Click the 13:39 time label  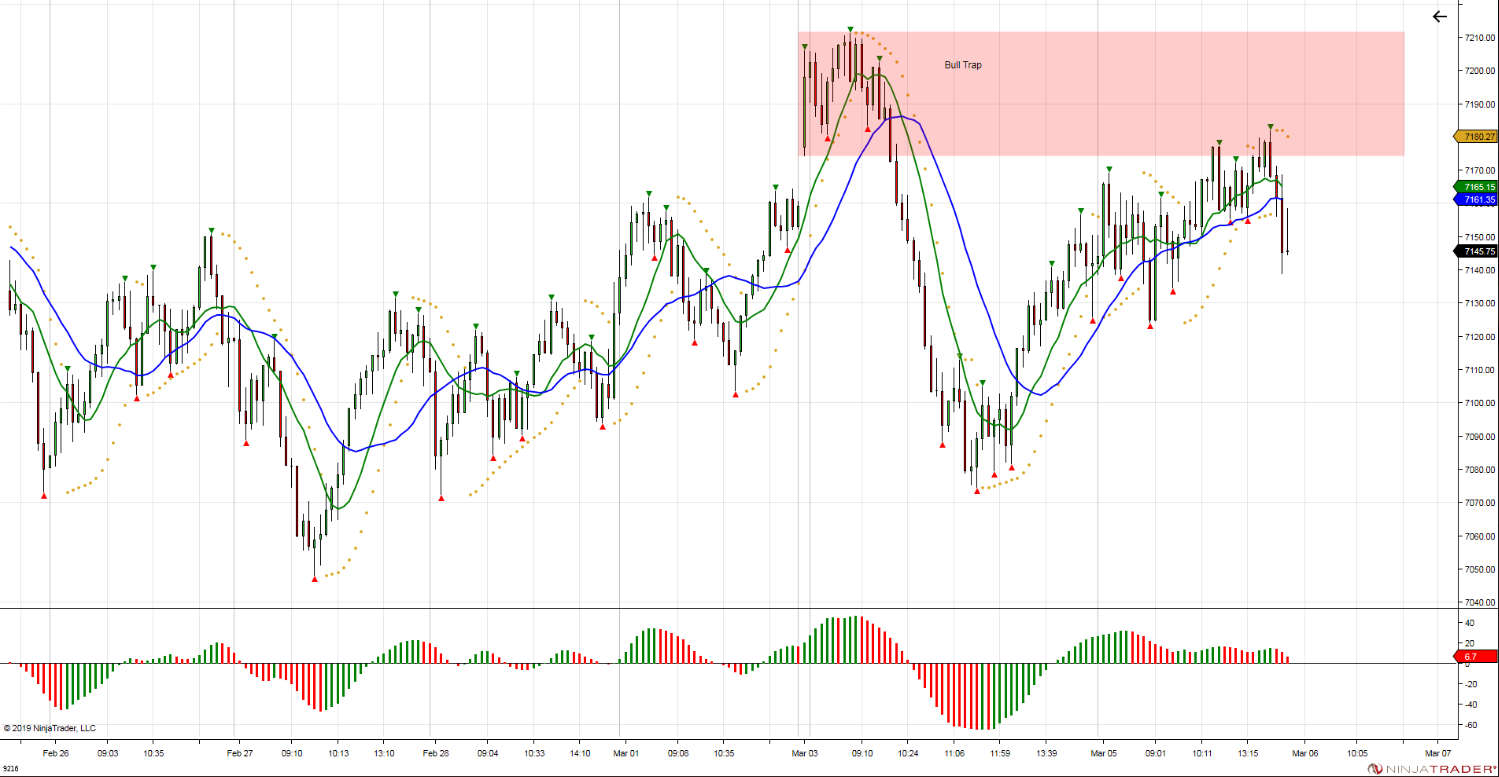click(1047, 753)
